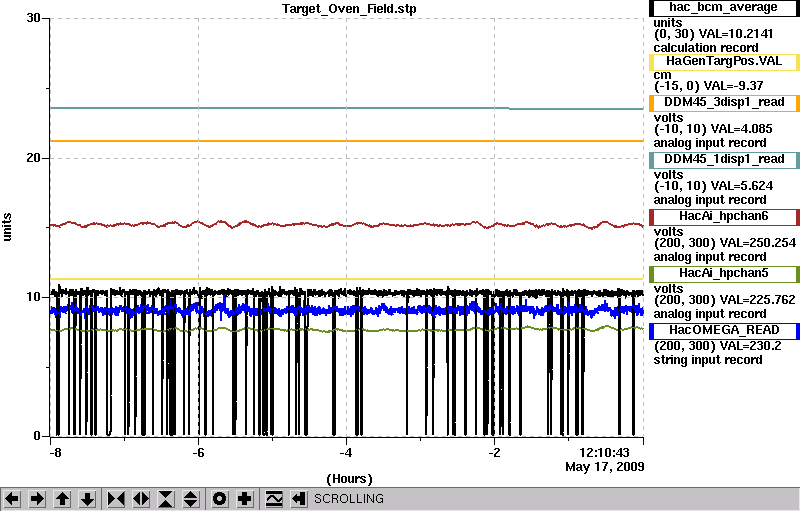This screenshot has height=511, width=800.
Task: Click the VAL=225.762 reading text
Action: point(758,300)
